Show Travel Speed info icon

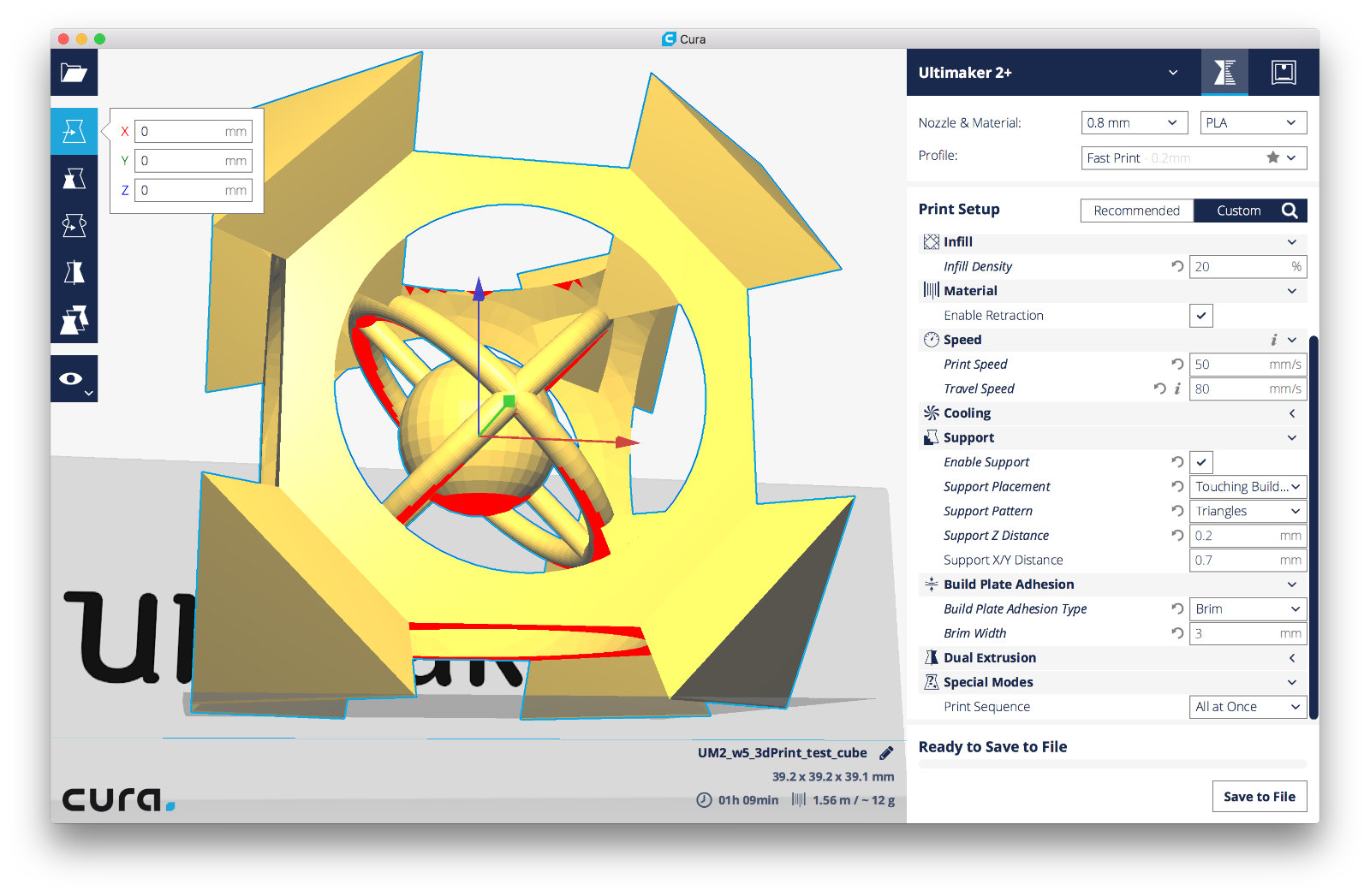(1177, 389)
